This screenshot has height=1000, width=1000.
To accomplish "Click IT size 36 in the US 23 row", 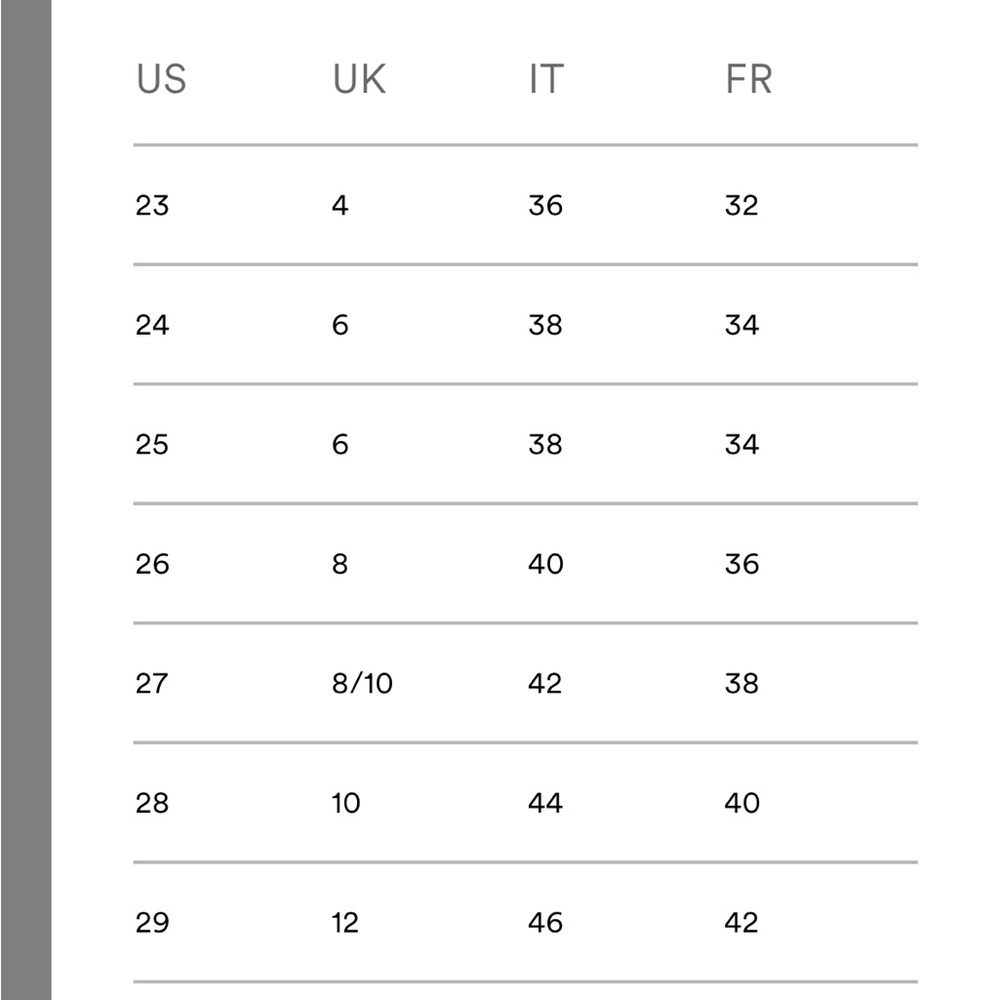I will (x=545, y=206).
